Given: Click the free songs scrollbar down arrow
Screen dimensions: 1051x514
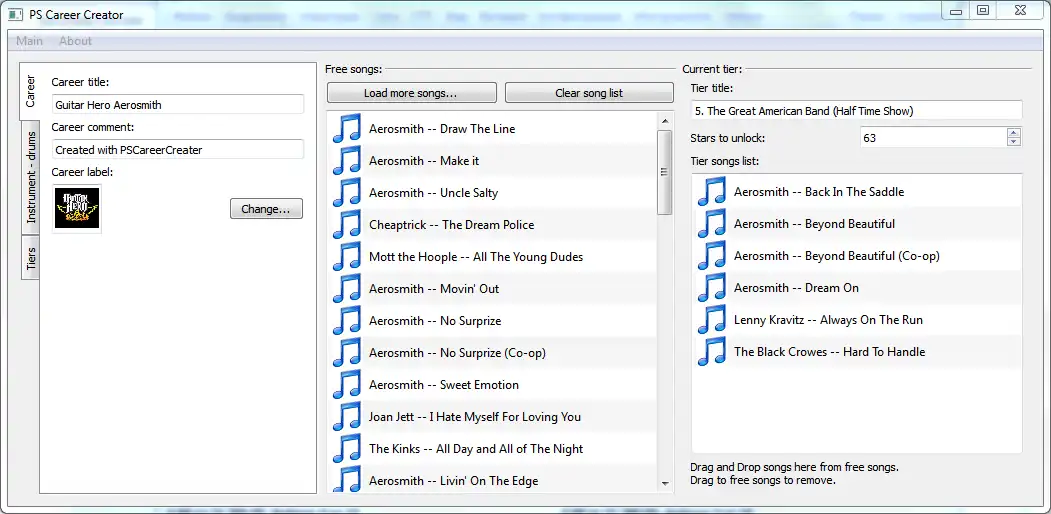Looking at the screenshot, I should (x=665, y=483).
